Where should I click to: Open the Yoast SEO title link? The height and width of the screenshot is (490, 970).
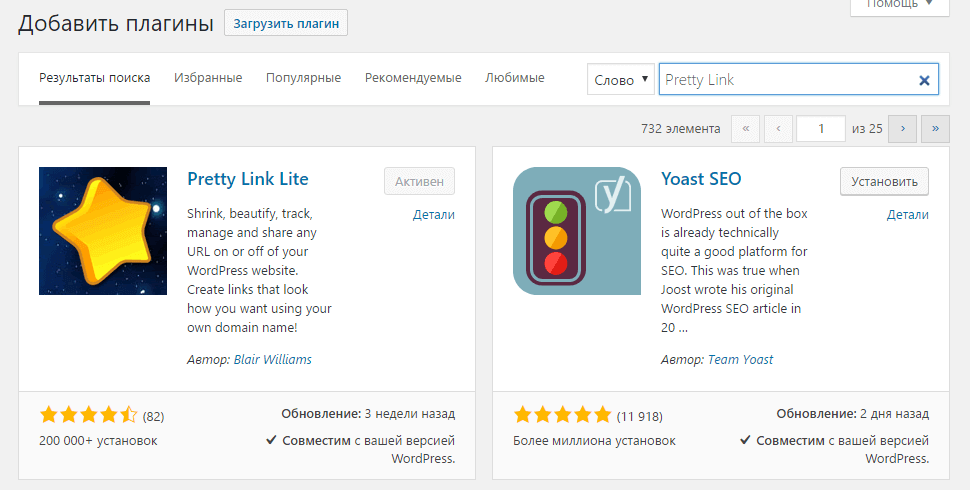[x=701, y=179]
